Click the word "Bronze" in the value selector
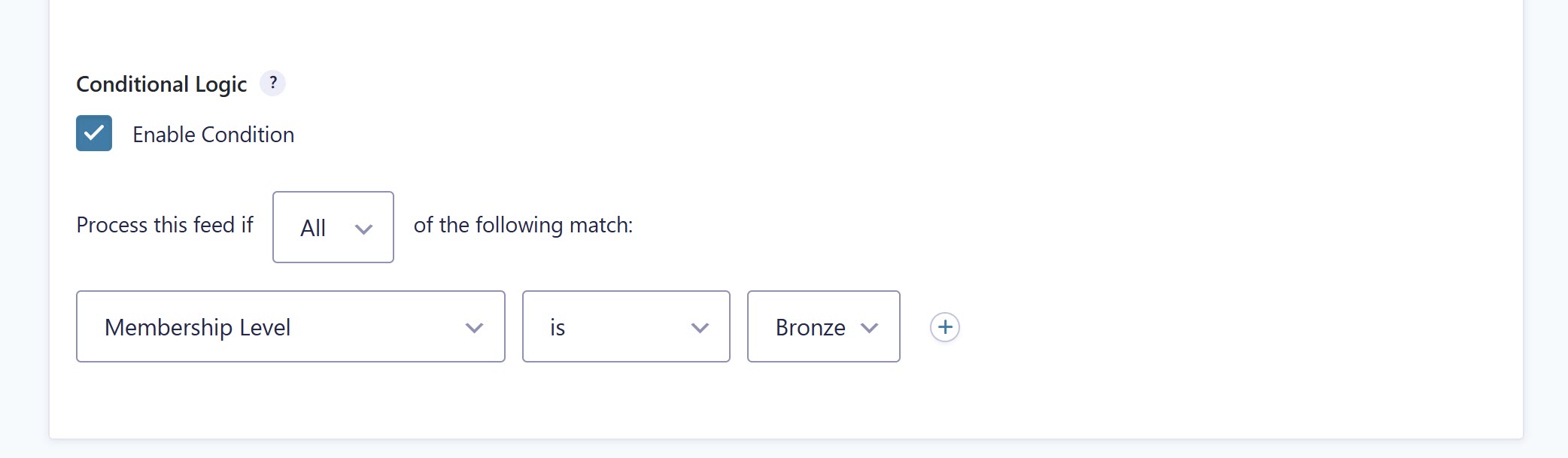The height and width of the screenshot is (458, 1568). click(x=810, y=327)
